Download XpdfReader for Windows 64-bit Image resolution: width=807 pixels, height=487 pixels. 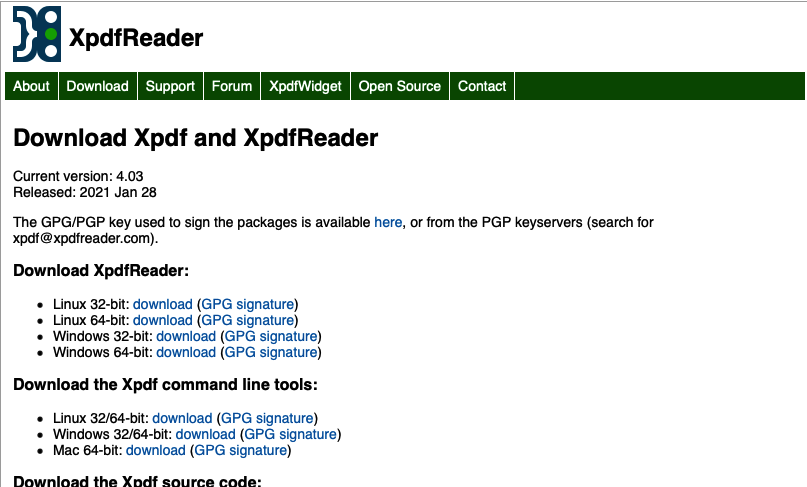point(186,352)
